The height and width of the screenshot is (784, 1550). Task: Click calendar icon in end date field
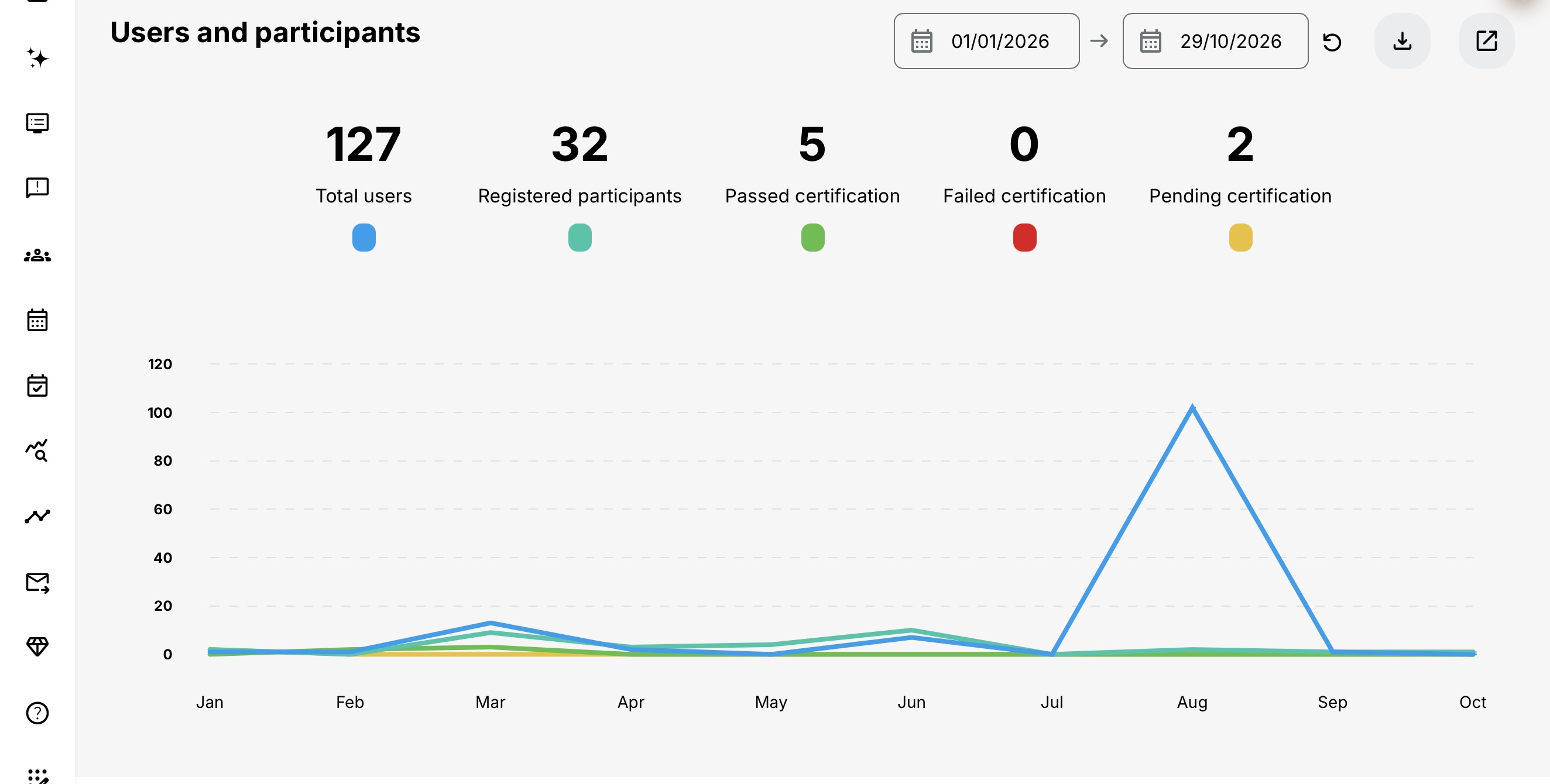click(1150, 41)
